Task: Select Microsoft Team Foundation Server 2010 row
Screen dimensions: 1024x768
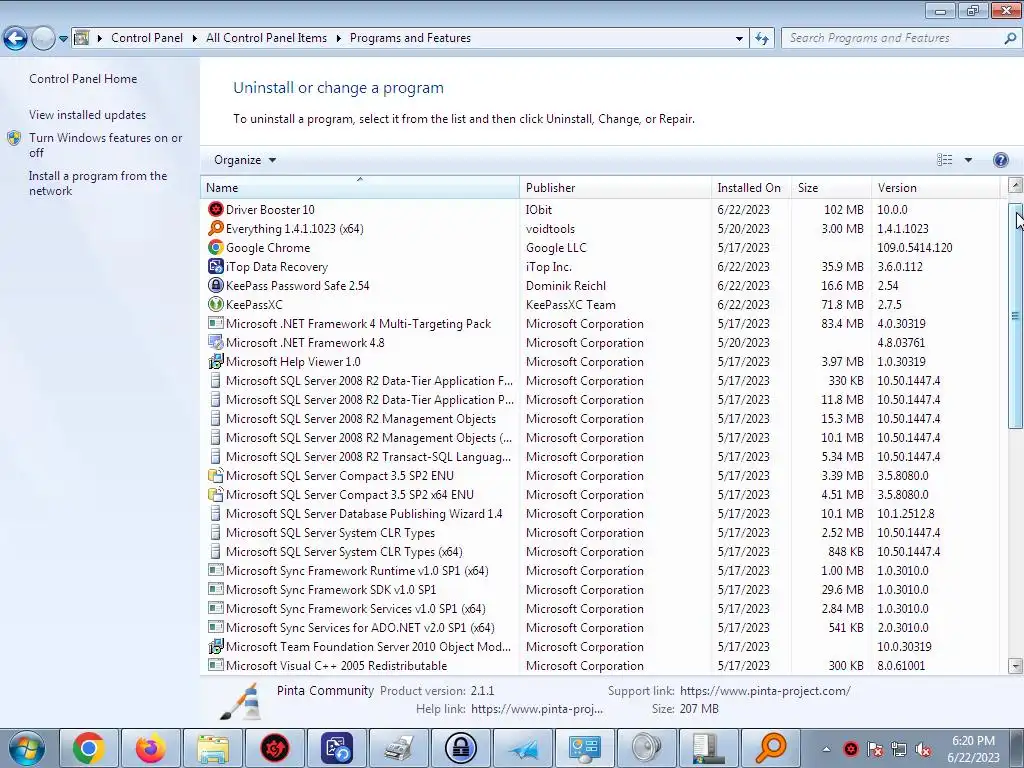Action: click(600, 647)
